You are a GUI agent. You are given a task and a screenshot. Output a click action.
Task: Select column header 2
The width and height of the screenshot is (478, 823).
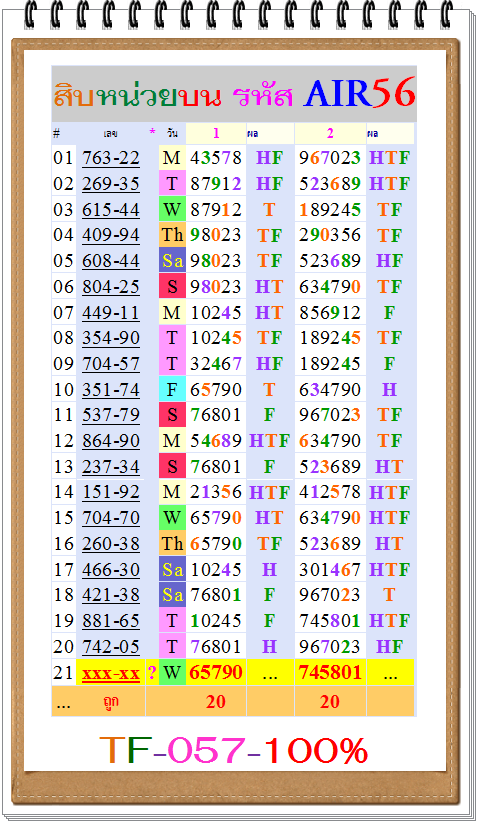[x=330, y=133]
